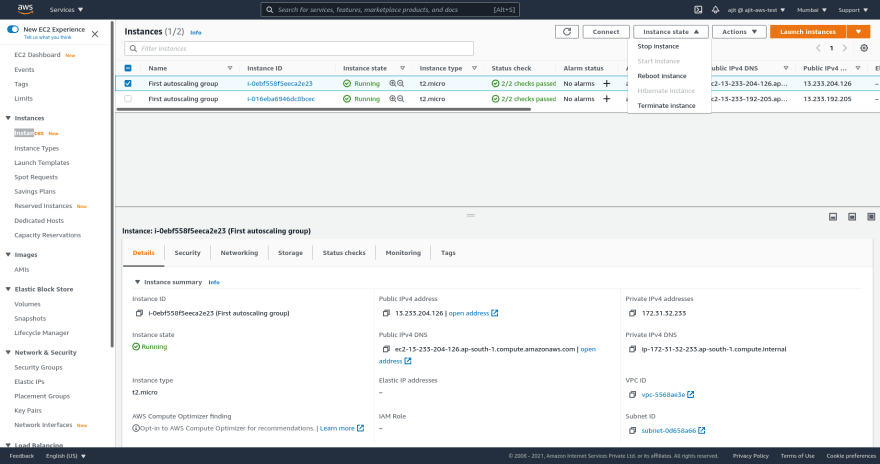Maximize details panel with third layout icon
Image resolution: width=880 pixels, height=464 pixels.
click(x=871, y=217)
